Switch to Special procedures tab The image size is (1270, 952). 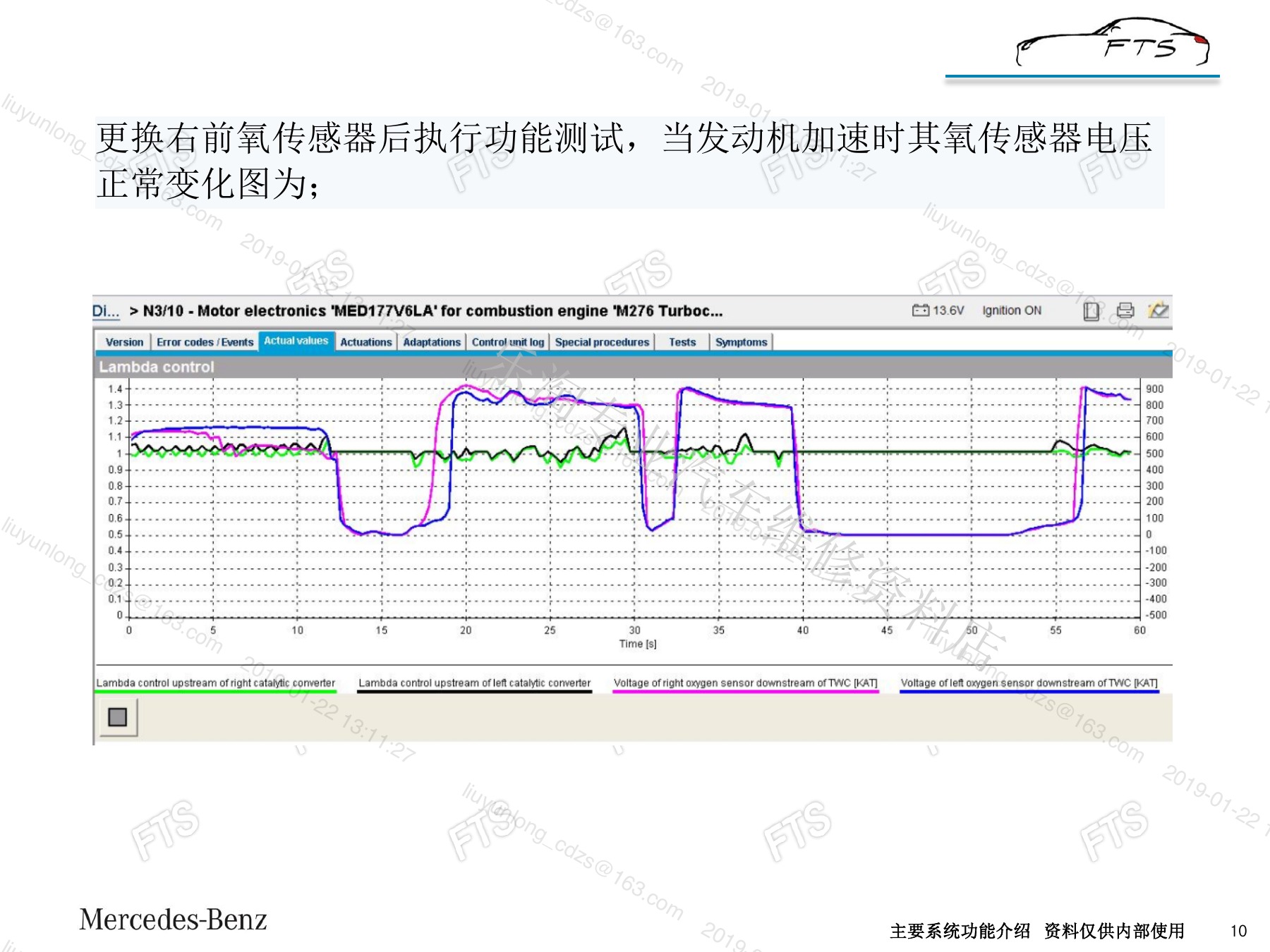click(602, 342)
